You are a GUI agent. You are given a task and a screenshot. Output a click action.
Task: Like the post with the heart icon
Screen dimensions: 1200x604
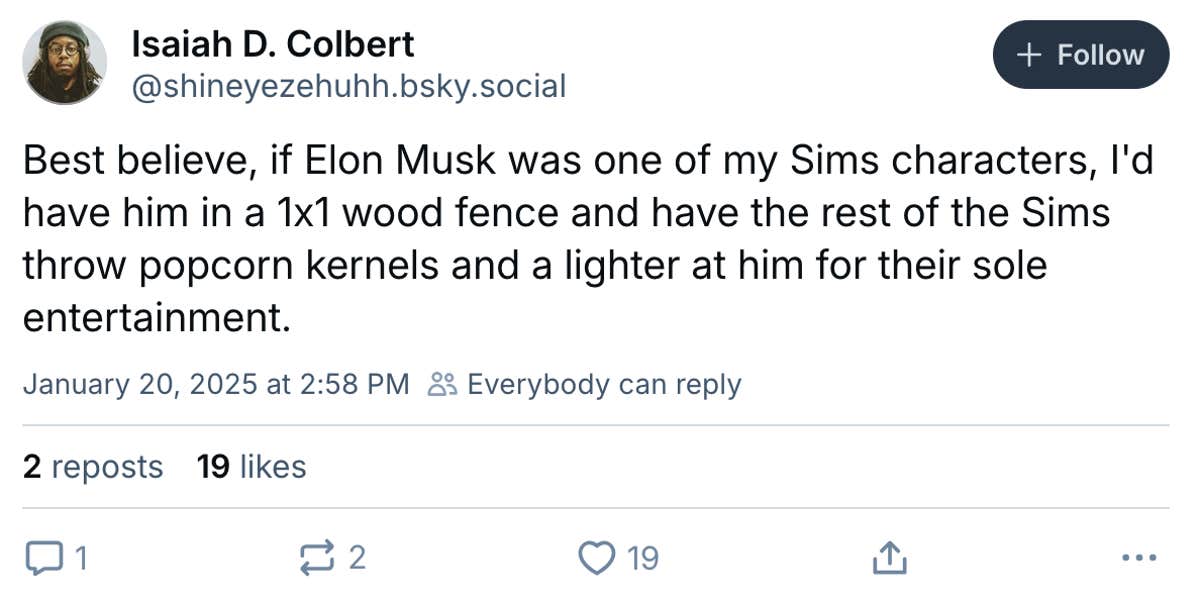coord(596,558)
